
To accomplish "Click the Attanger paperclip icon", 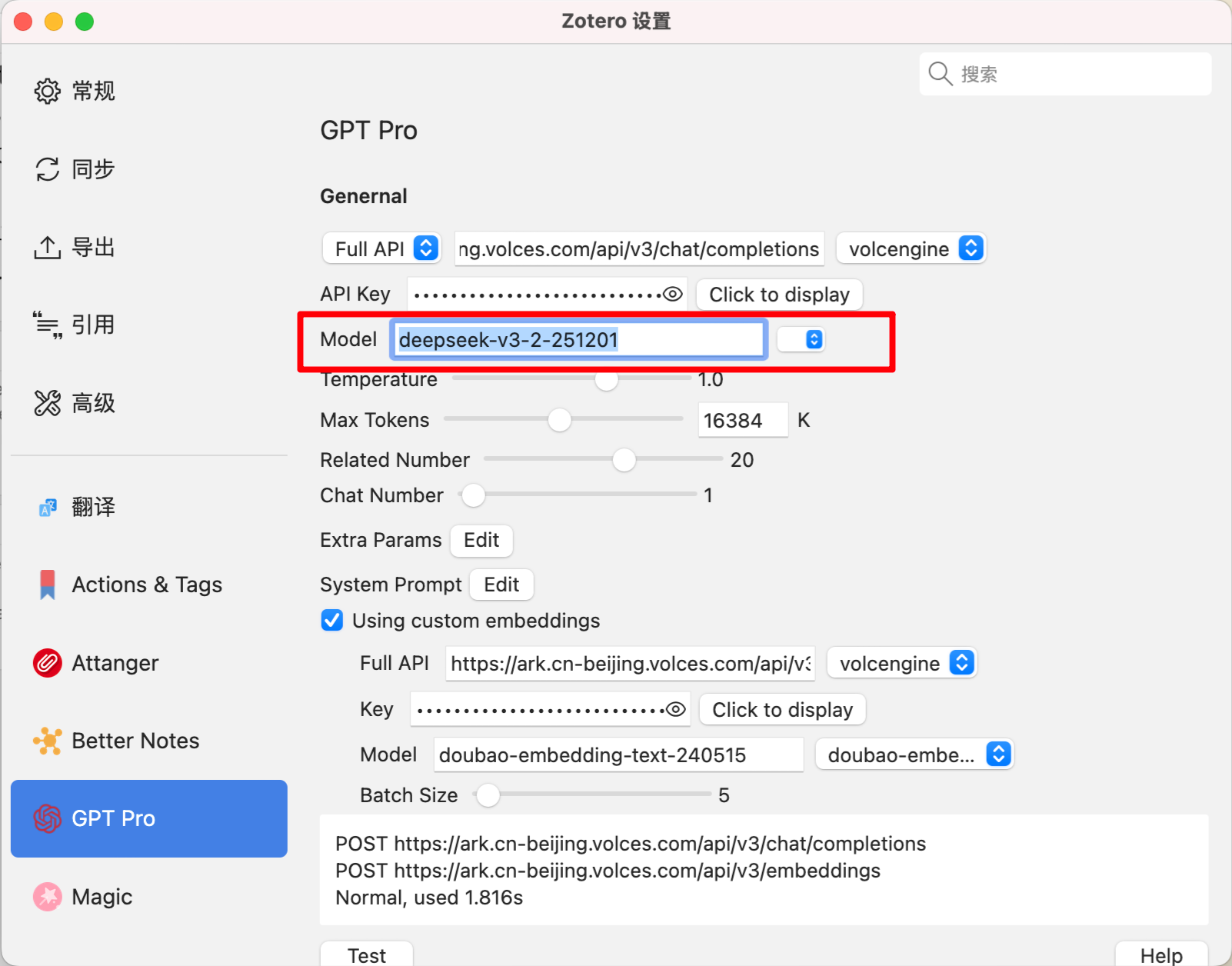I will tap(47, 663).
